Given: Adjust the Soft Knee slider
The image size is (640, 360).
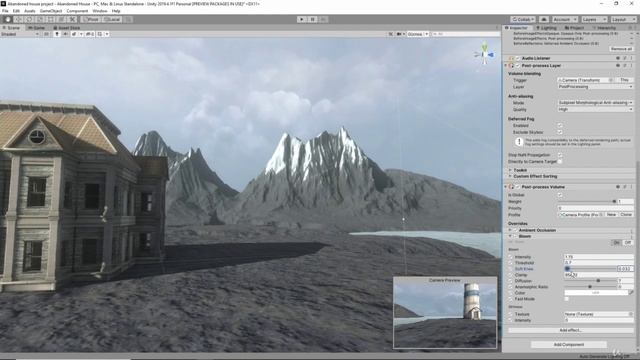Looking at the screenshot, I should [591, 269].
